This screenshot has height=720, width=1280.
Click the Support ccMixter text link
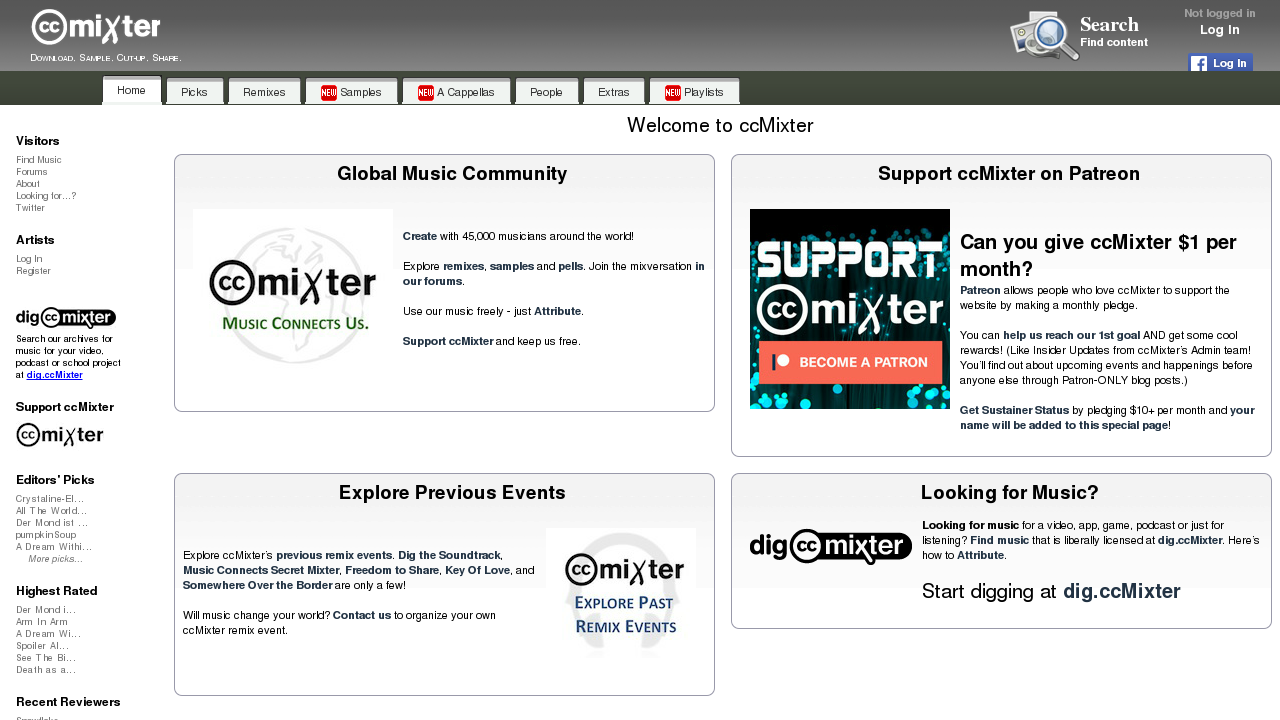[x=448, y=342]
